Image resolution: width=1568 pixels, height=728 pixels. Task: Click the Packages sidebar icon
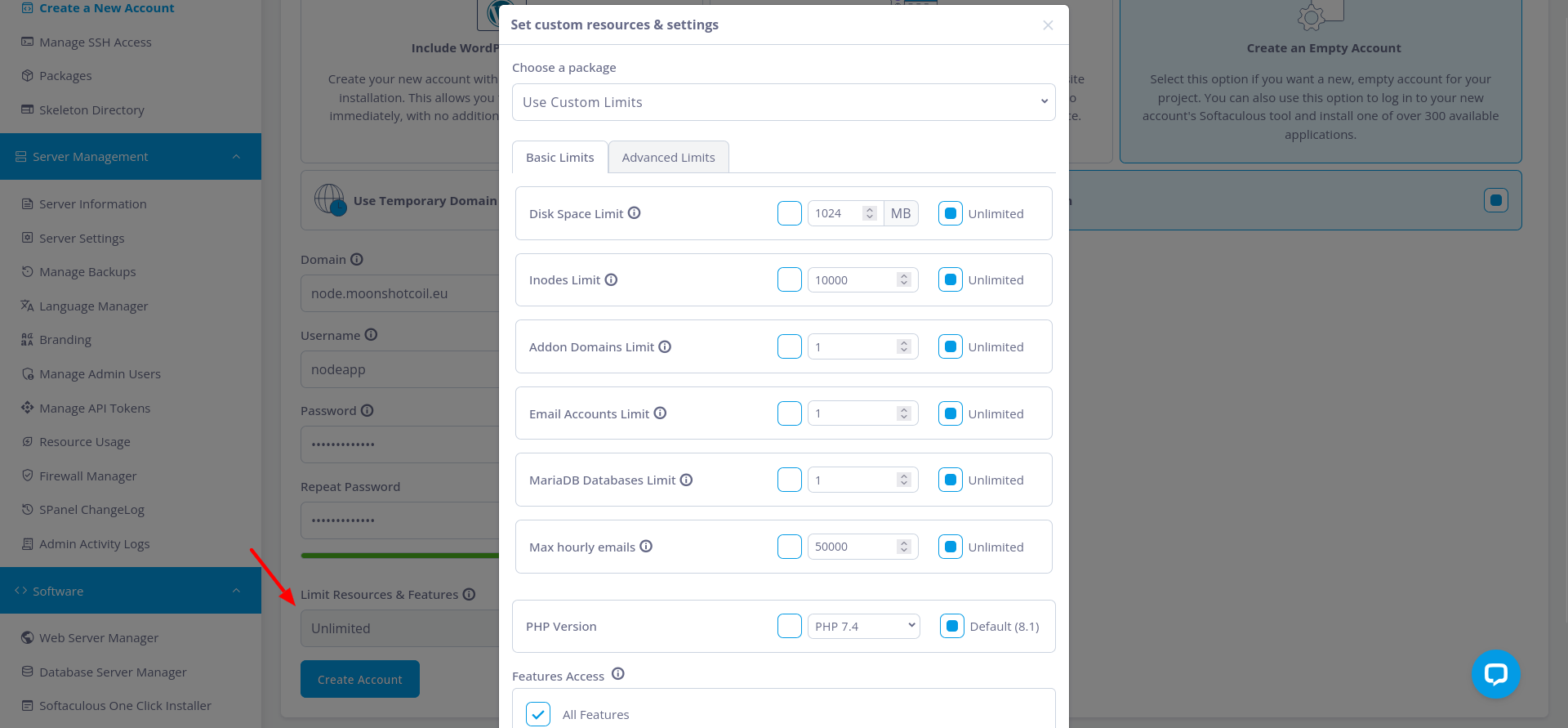click(28, 75)
